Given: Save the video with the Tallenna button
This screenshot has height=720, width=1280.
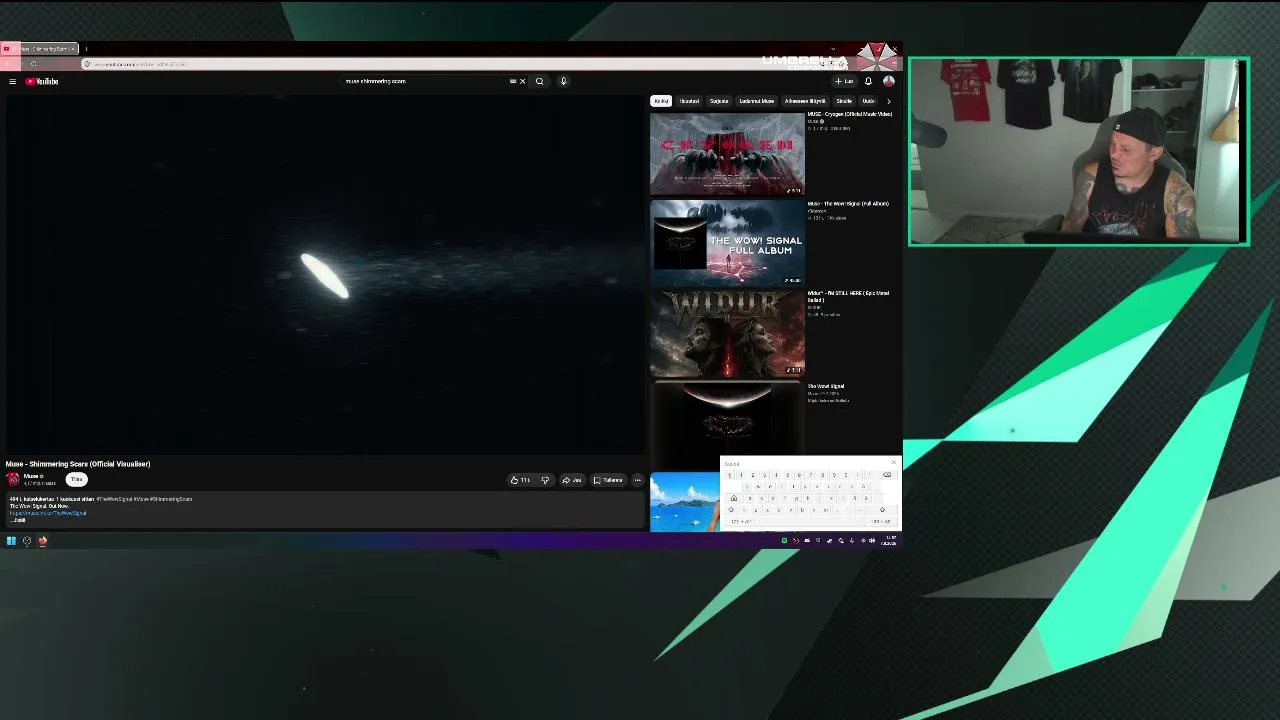Looking at the screenshot, I should (x=608, y=480).
